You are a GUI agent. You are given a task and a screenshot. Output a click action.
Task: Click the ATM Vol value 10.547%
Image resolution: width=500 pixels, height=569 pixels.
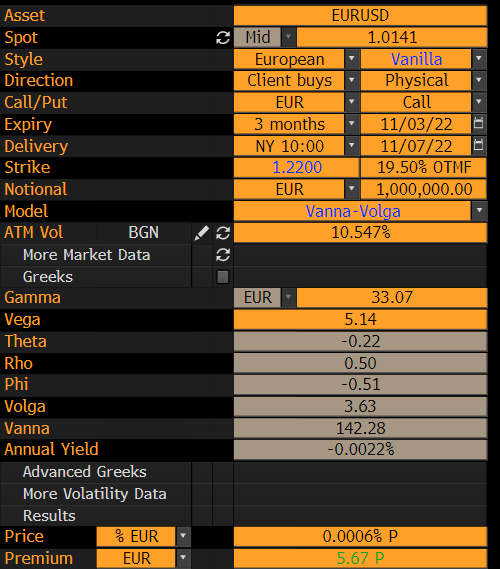coord(360,232)
